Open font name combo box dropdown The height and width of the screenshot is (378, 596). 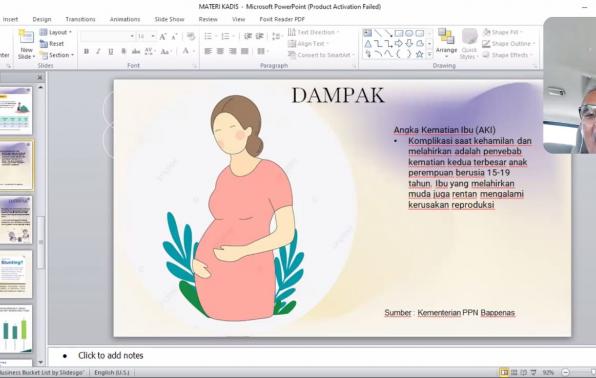pyautogui.click(x=132, y=36)
